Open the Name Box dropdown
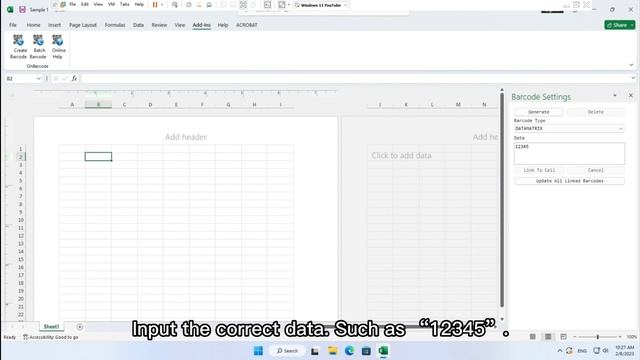 (x=39, y=78)
